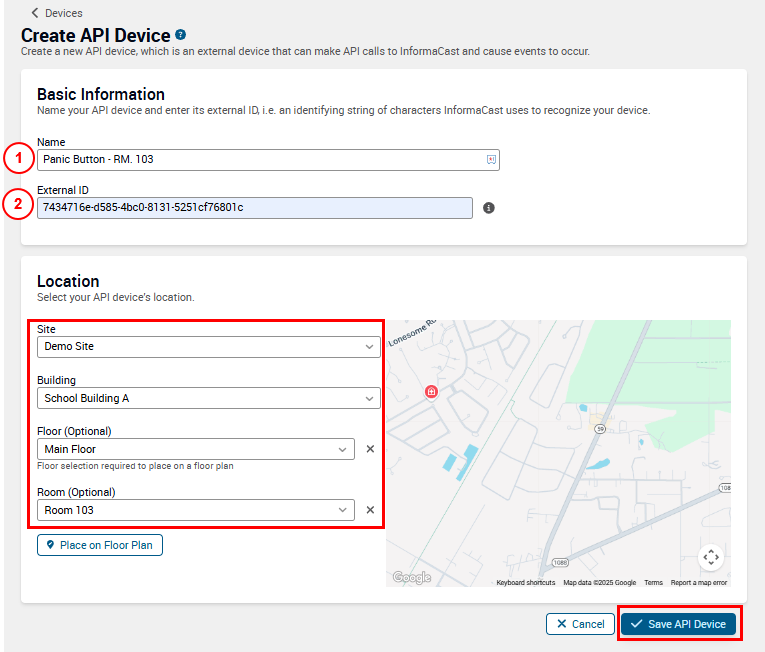The image size is (765, 652).
Task: Go back to Devices page
Action: coord(57,13)
